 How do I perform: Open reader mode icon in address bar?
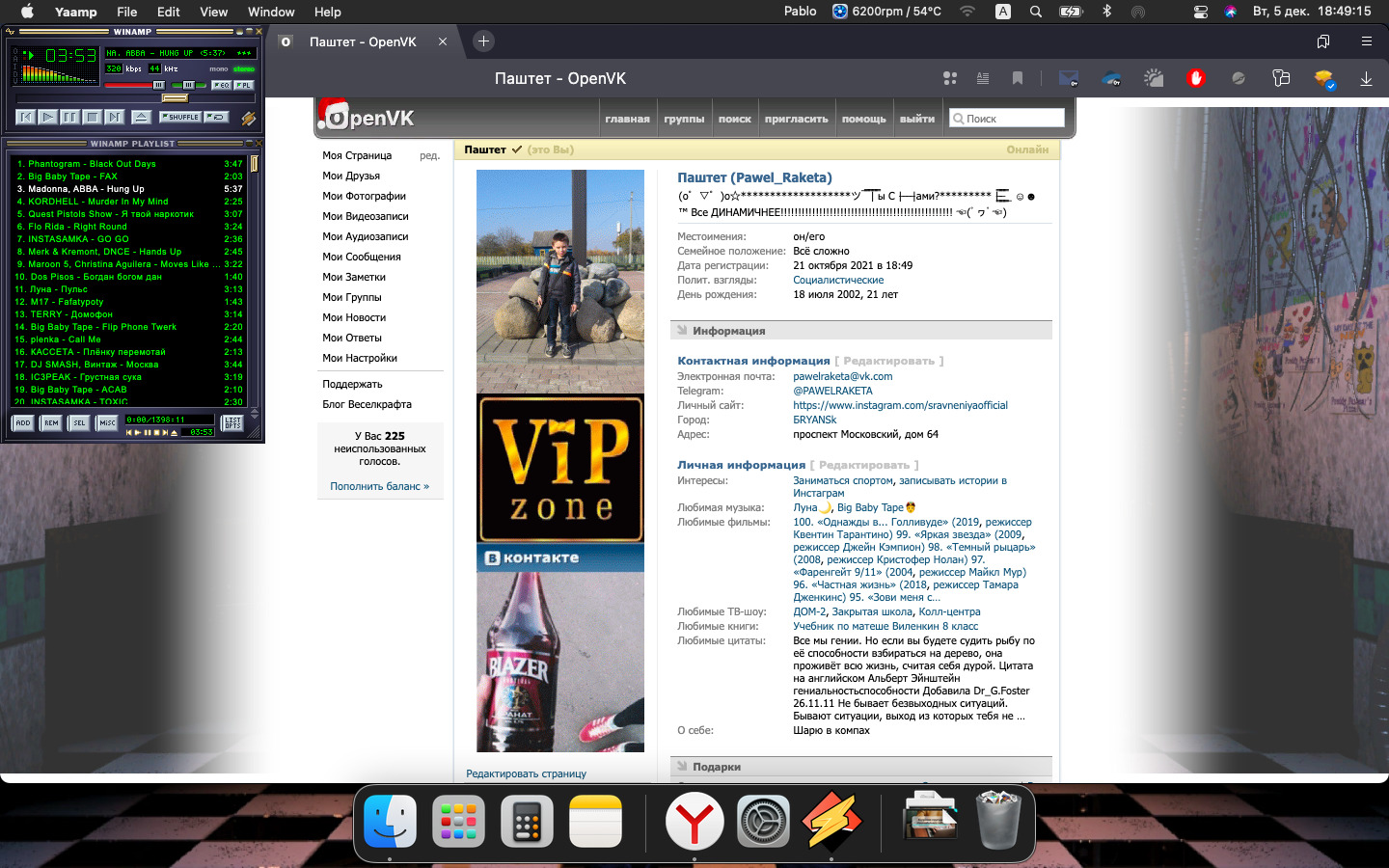(983, 79)
